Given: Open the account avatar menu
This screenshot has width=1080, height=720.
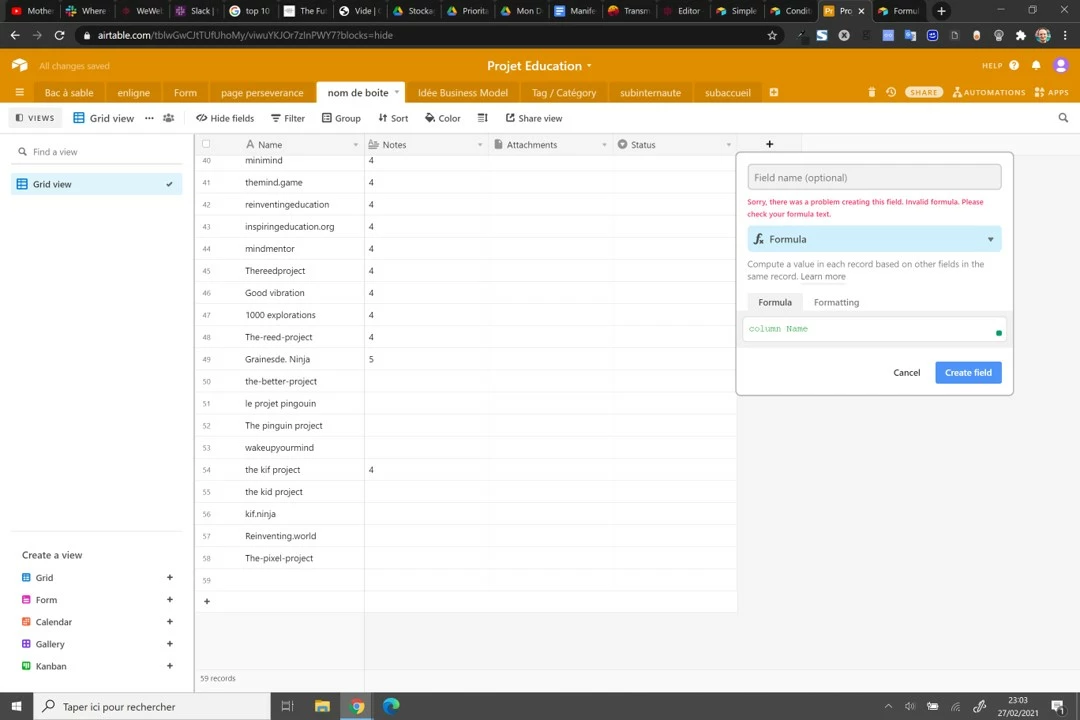Looking at the screenshot, I should 1061,65.
